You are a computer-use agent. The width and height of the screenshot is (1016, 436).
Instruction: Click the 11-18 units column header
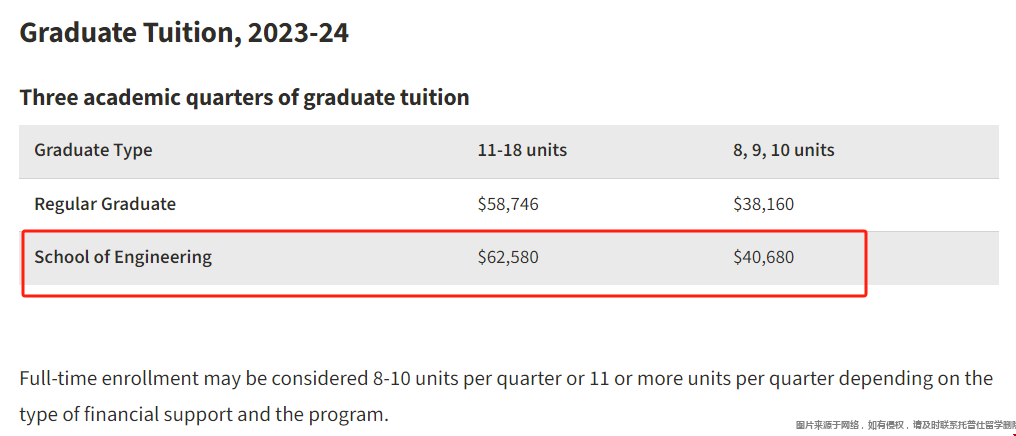[x=522, y=150]
